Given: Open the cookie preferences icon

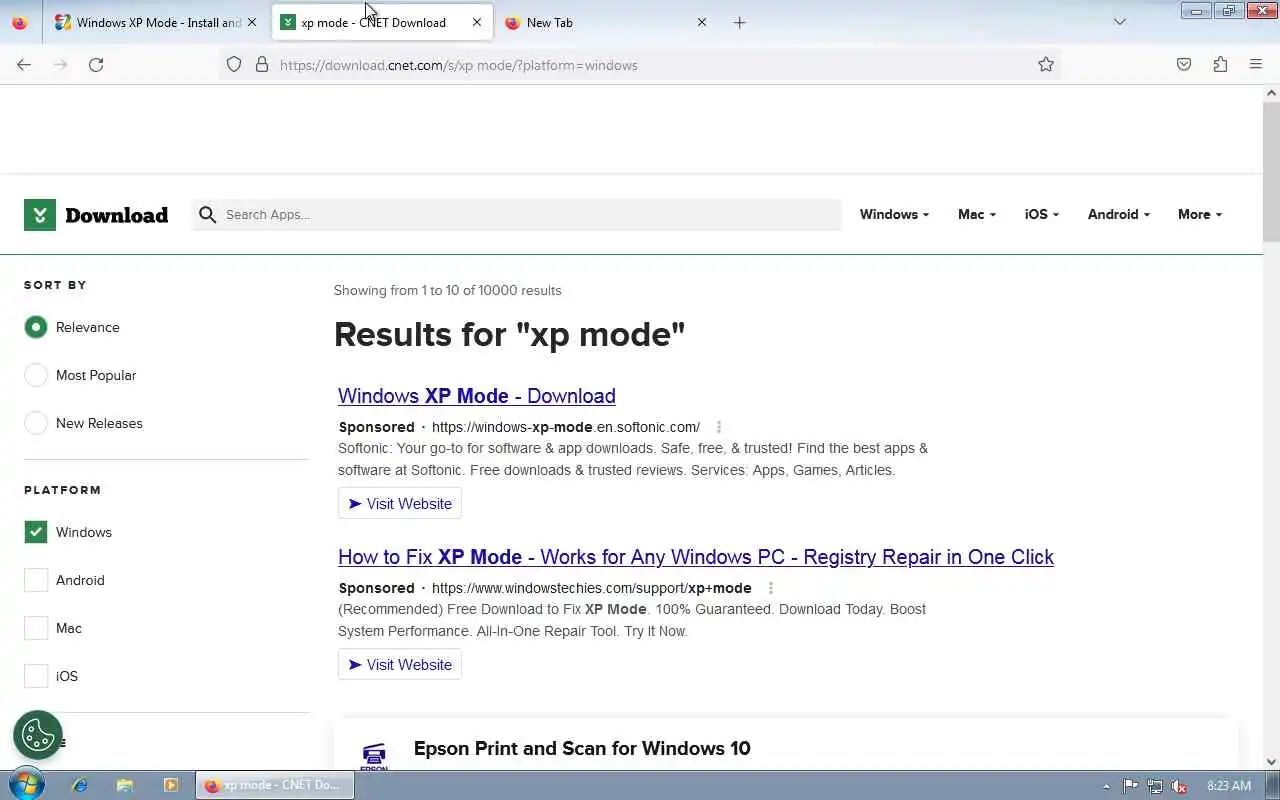Looking at the screenshot, I should tap(38, 735).
